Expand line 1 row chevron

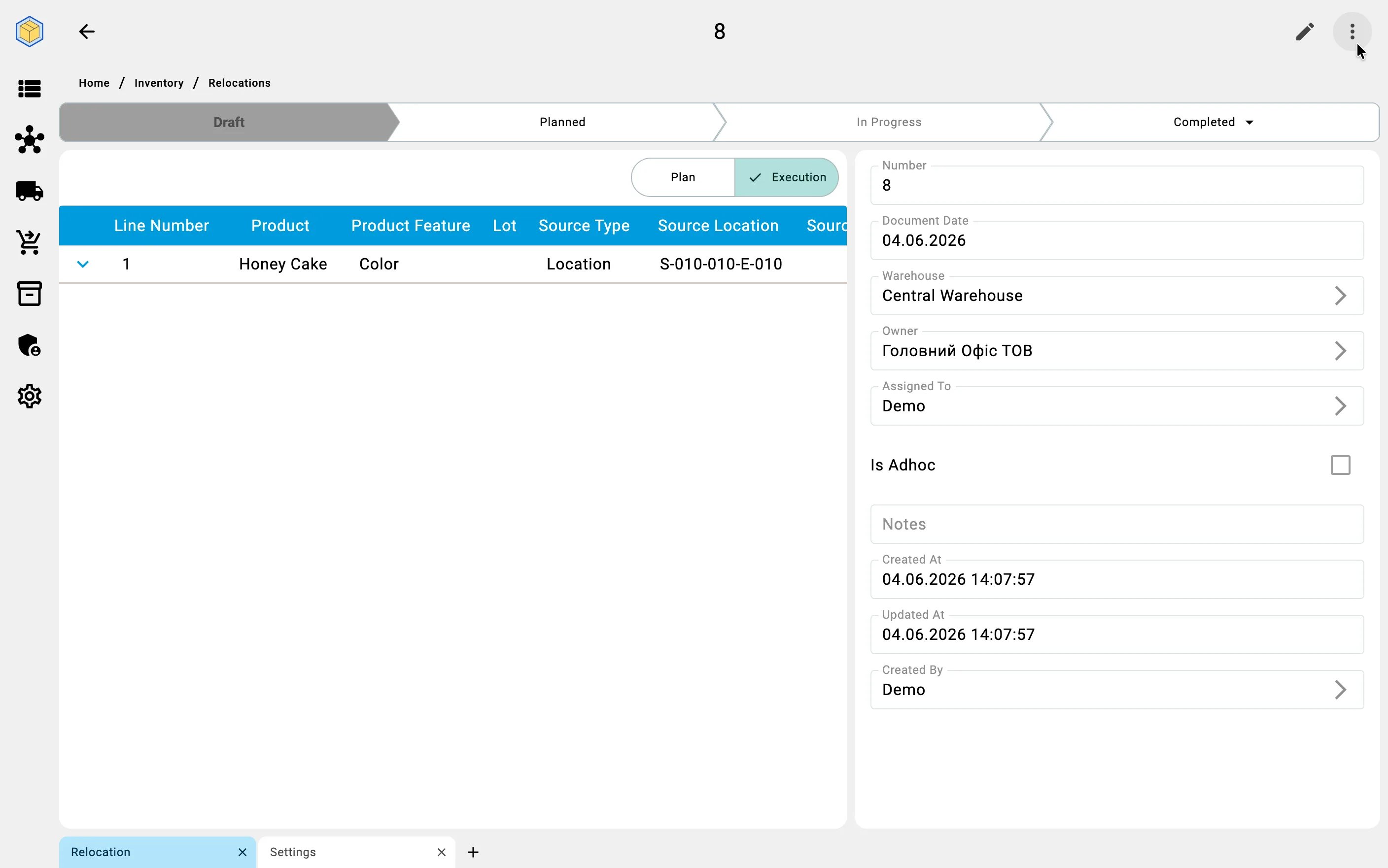pyautogui.click(x=83, y=264)
